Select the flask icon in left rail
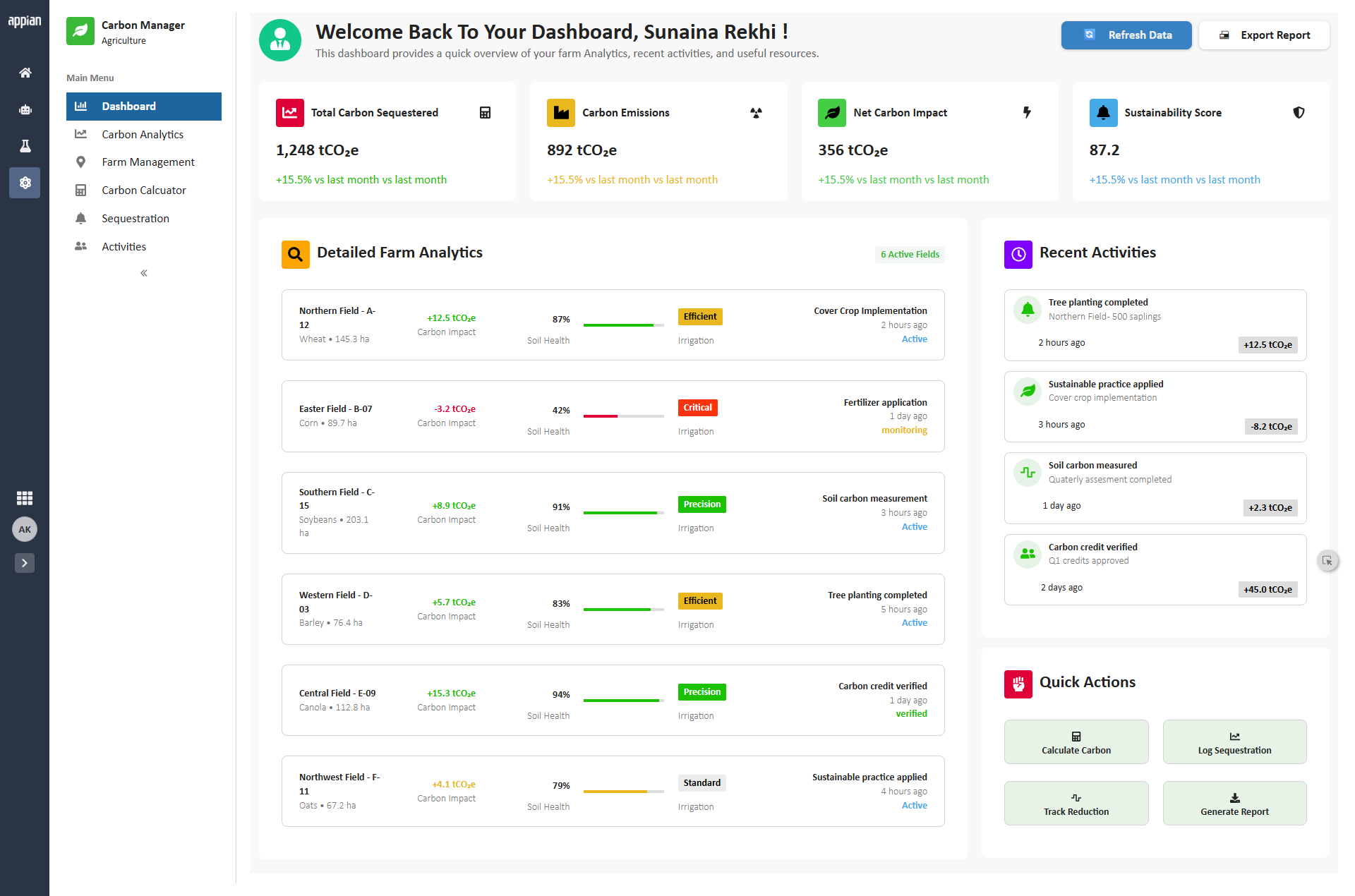The width and height of the screenshot is (1355, 896). pos(25,146)
